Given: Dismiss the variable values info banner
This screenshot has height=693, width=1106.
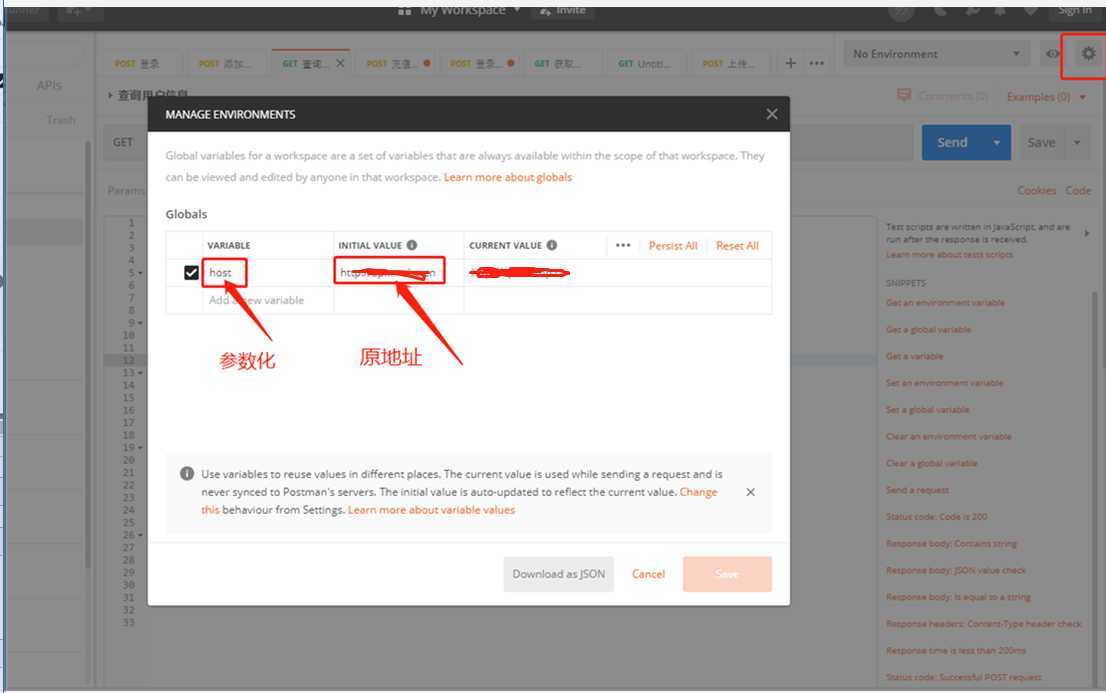Looking at the screenshot, I should (750, 492).
